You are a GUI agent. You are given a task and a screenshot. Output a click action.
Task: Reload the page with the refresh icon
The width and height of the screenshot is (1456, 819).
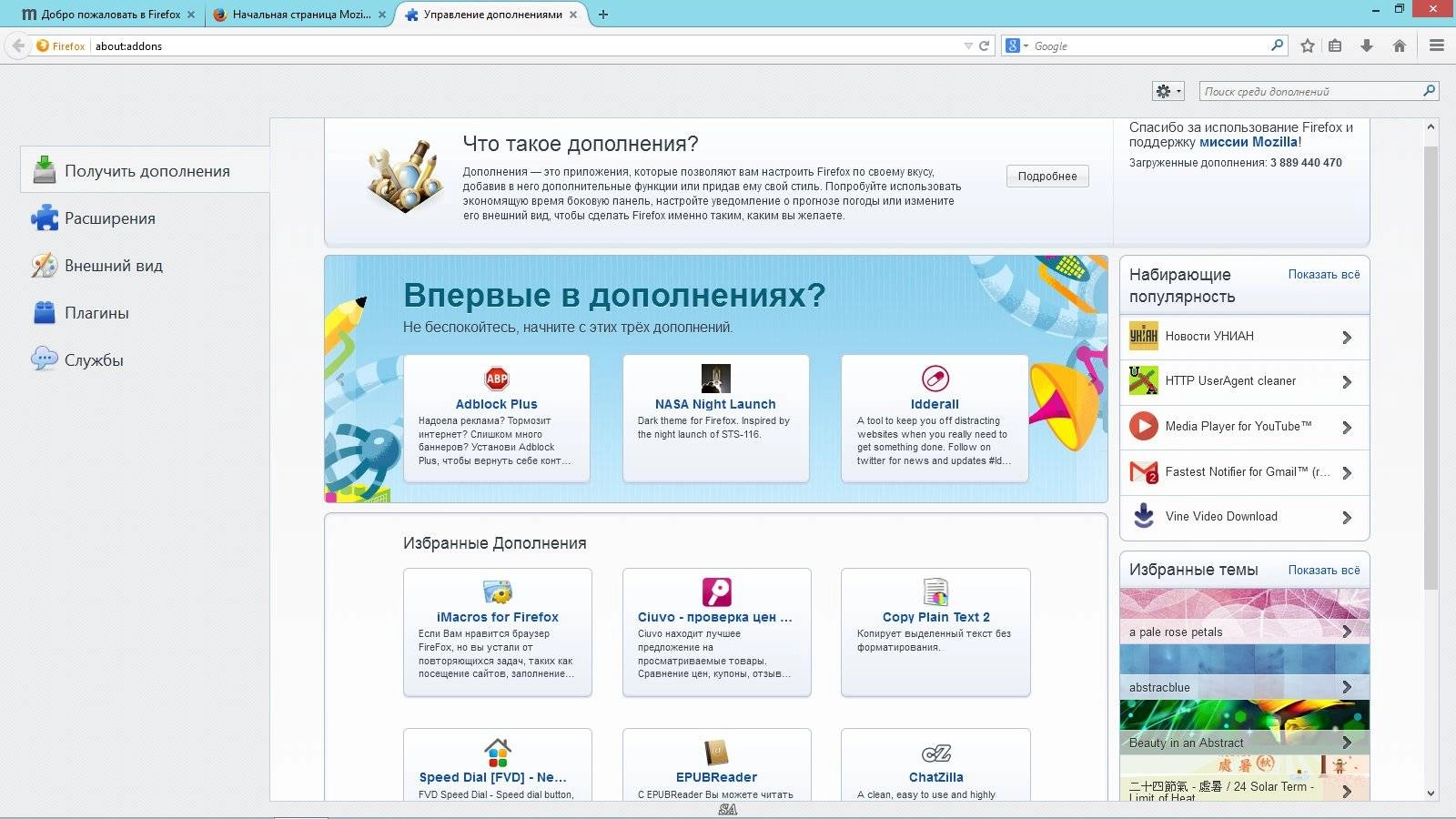[x=984, y=45]
